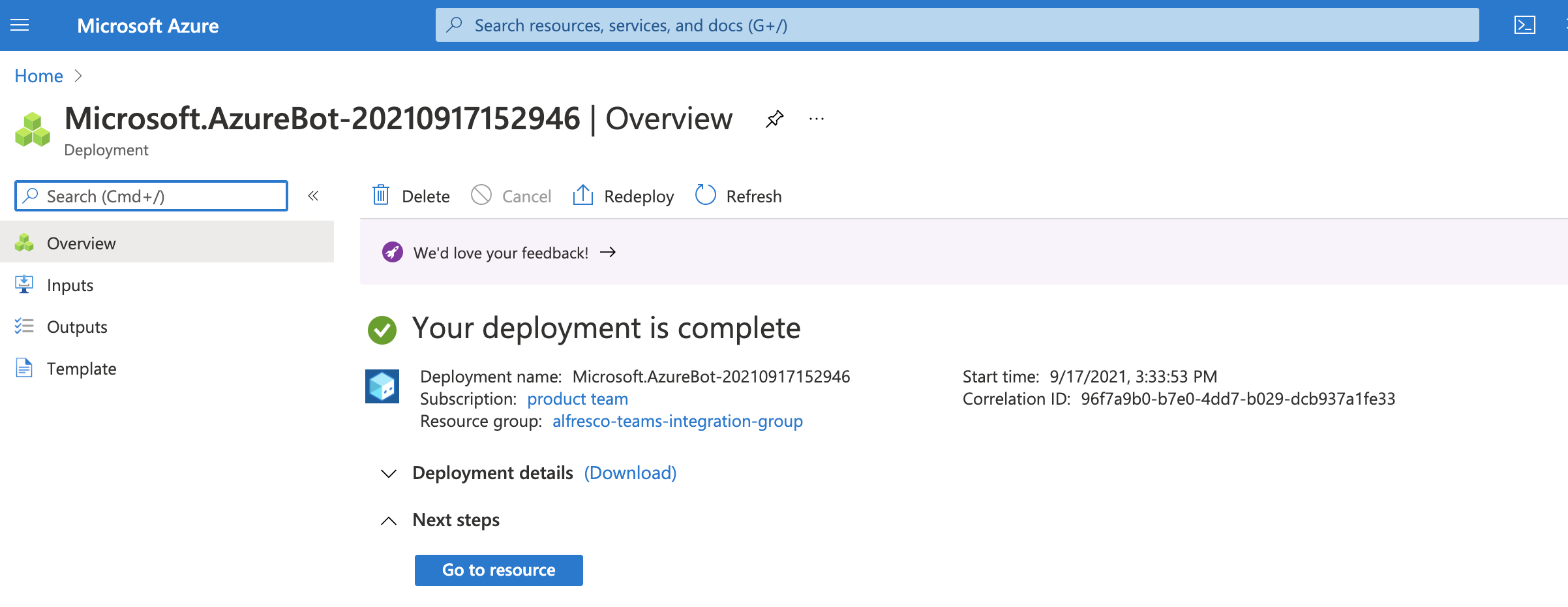Open Template in the sidebar menu
This screenshot has width=1568, height=607.
coord(82,369)
